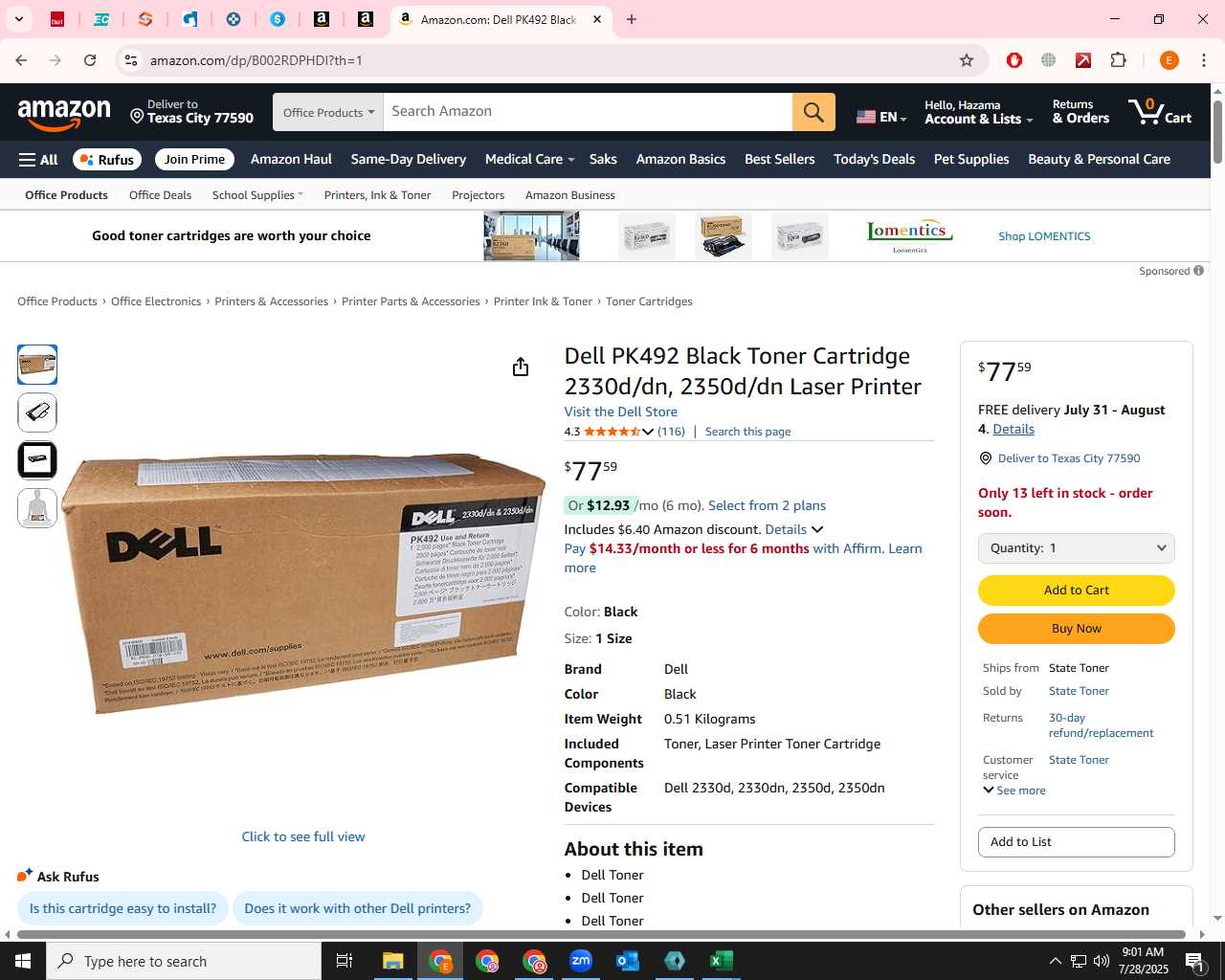This screenshot has height=980, width=1225.
Task: Focus the Search Amazon input field
Action: (x=588, y=112)
